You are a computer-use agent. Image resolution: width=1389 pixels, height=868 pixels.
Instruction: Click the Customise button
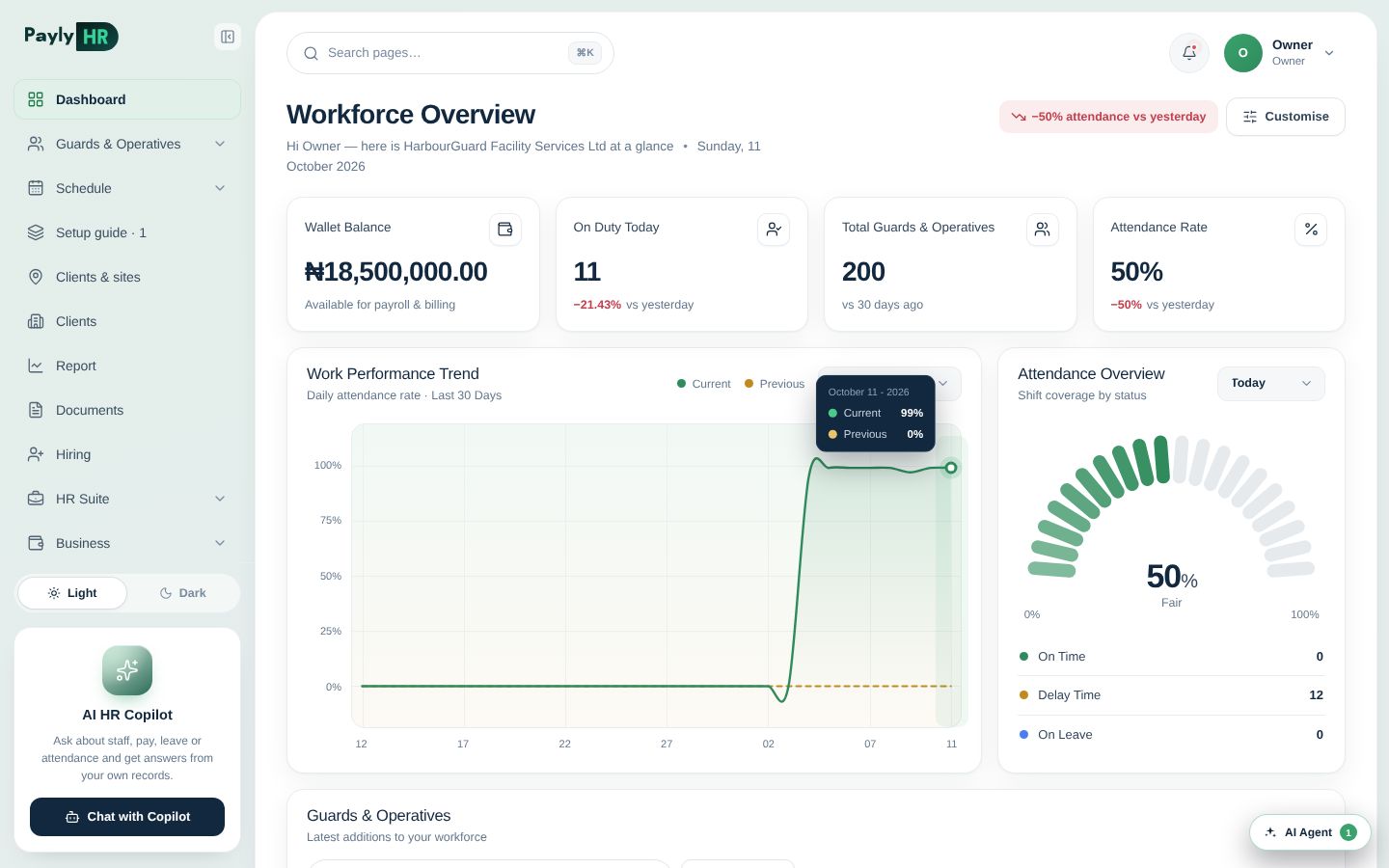[x=1286, y=117]
